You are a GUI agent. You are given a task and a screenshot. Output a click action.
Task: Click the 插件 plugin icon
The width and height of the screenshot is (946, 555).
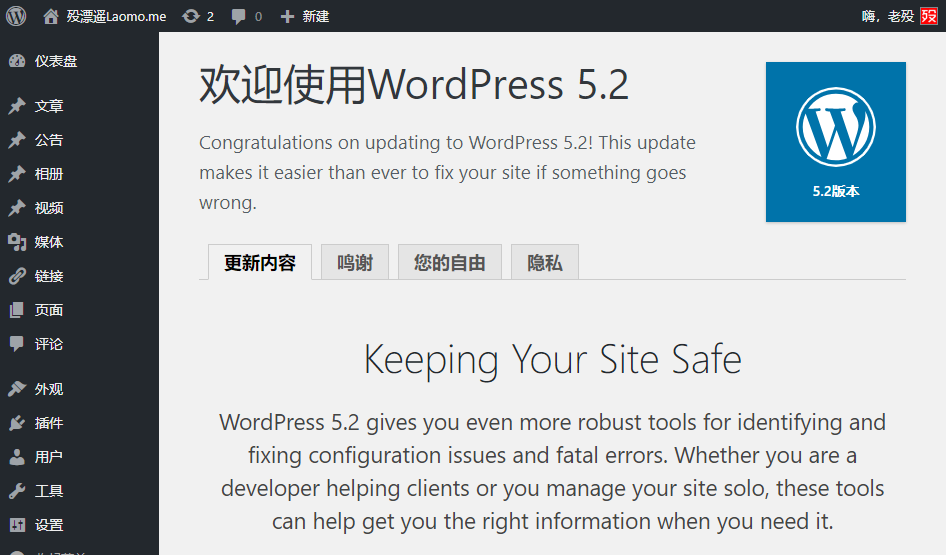pos(17,423)
